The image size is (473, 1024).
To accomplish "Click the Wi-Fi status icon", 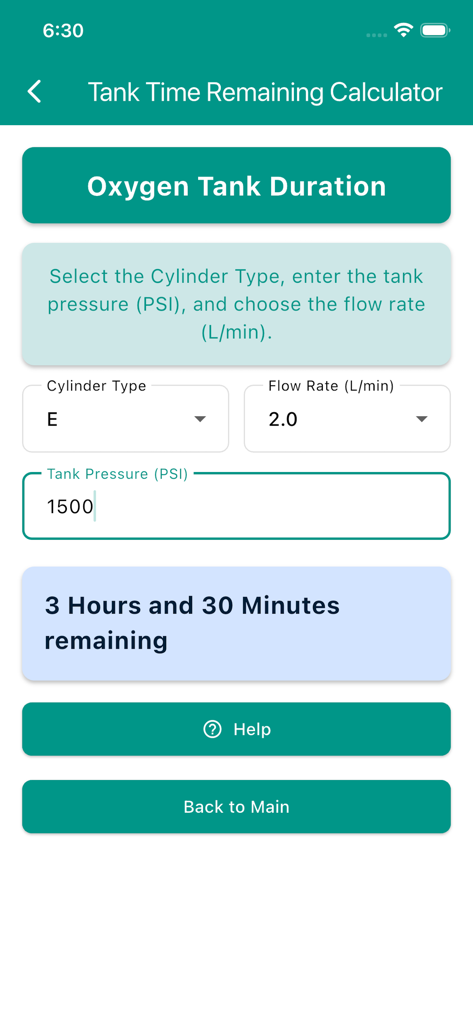I will [404, 30].
